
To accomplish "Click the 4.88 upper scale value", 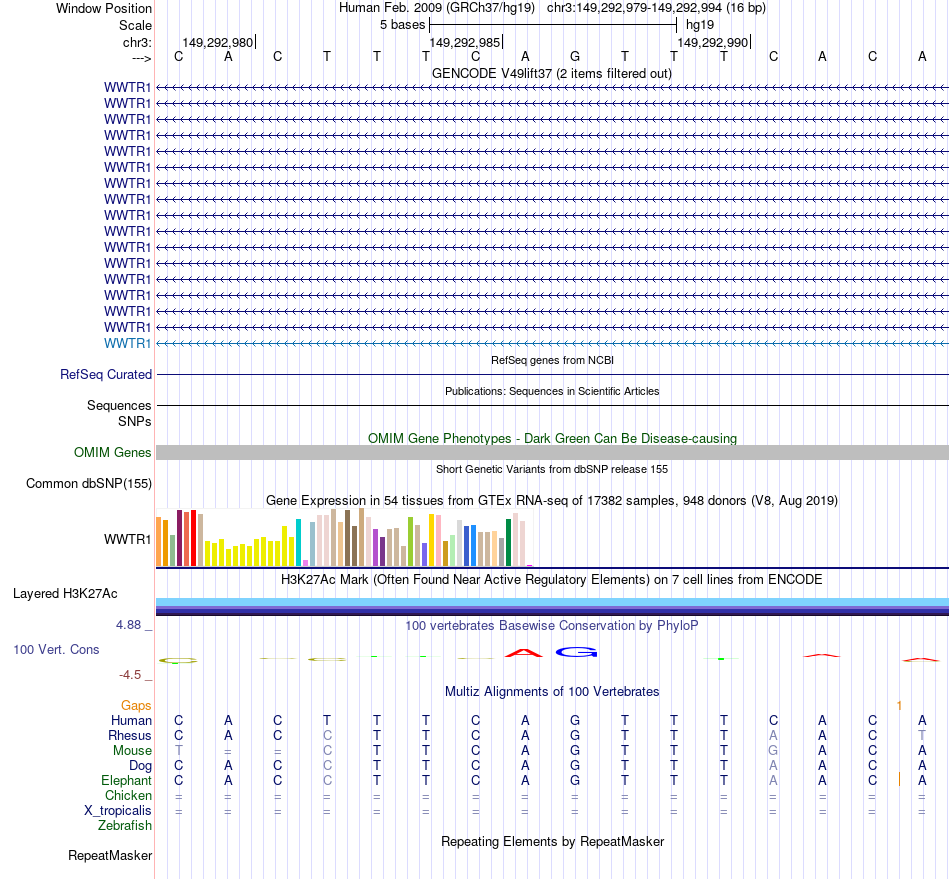I will click(128, 625).
